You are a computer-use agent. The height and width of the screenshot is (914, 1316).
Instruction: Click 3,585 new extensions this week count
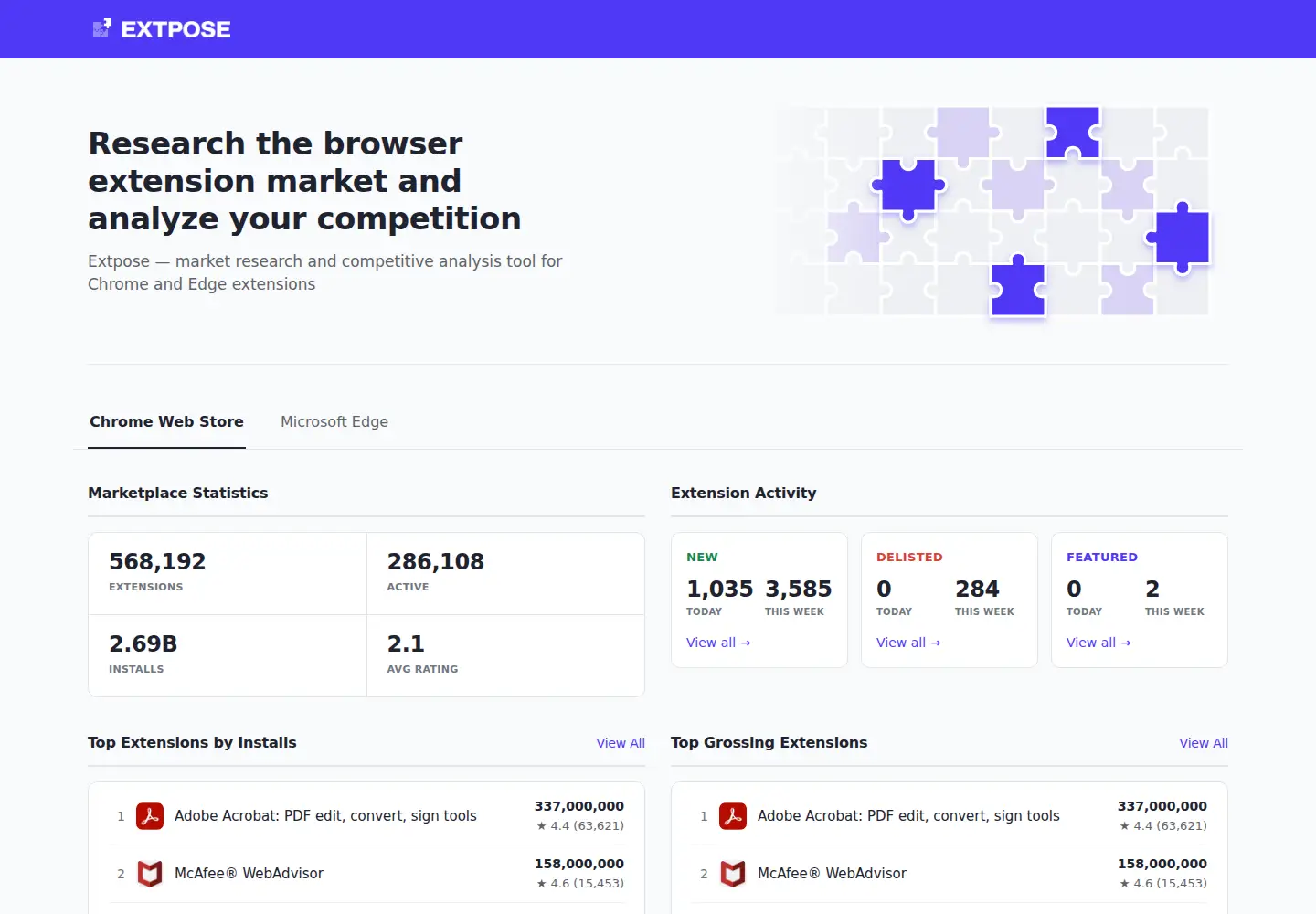pyautogui.click(x=798, y=589)
